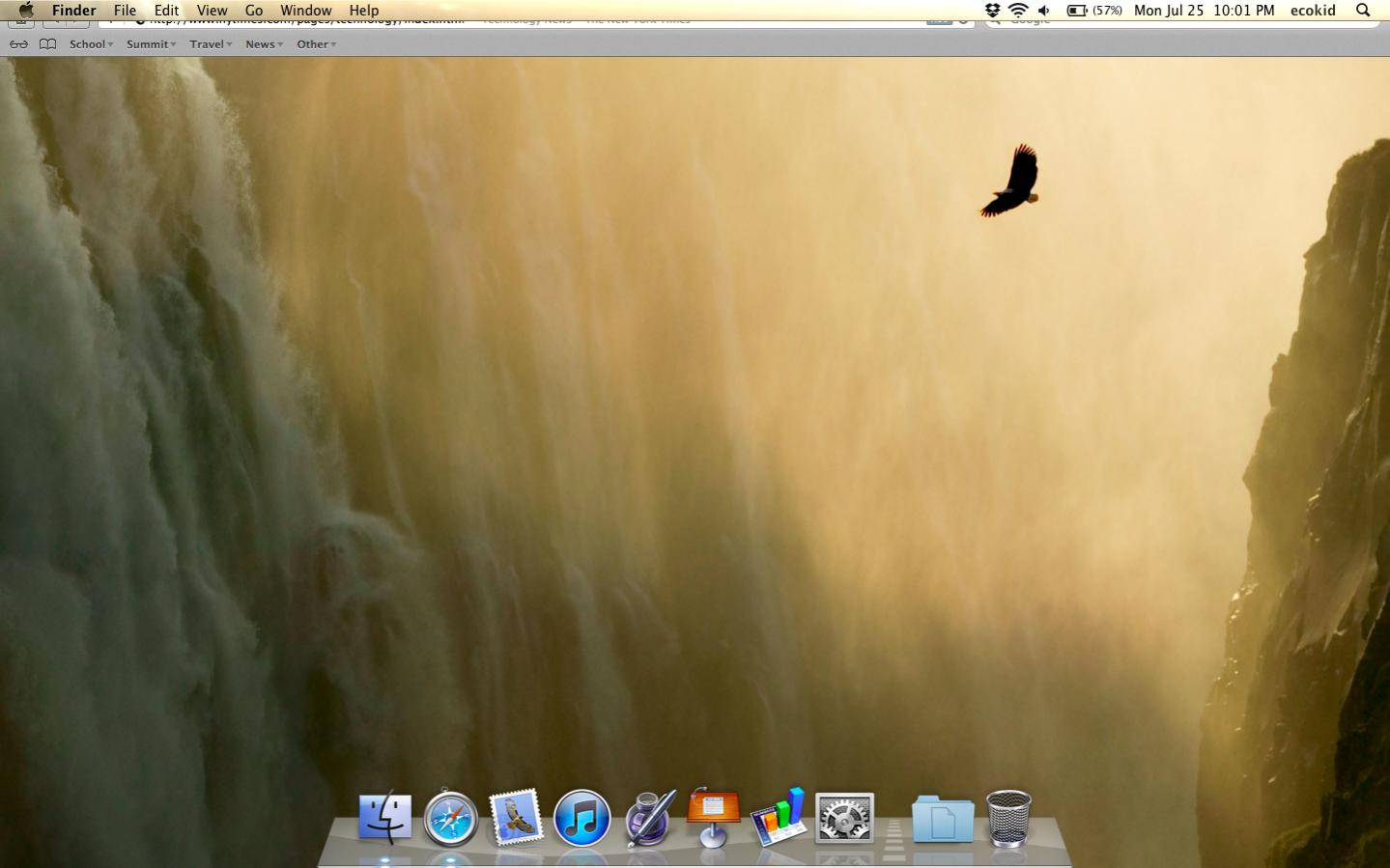Viewport: 1390px width, 868px height.
Task: Open the Documents folder stack in the Dock
Action: [x=942, y=819]
